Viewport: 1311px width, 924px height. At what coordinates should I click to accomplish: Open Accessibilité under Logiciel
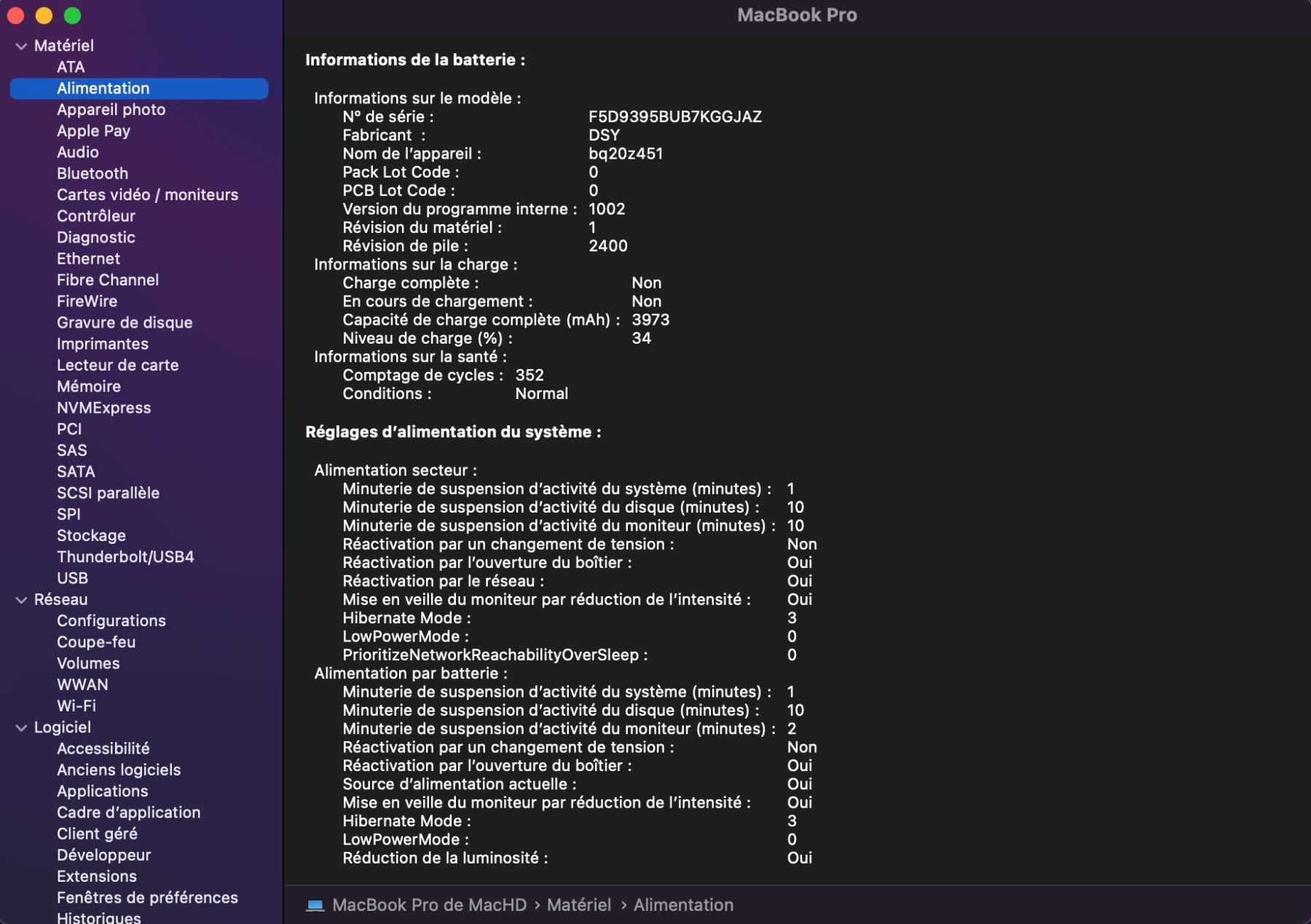click(x=103, y=749)
